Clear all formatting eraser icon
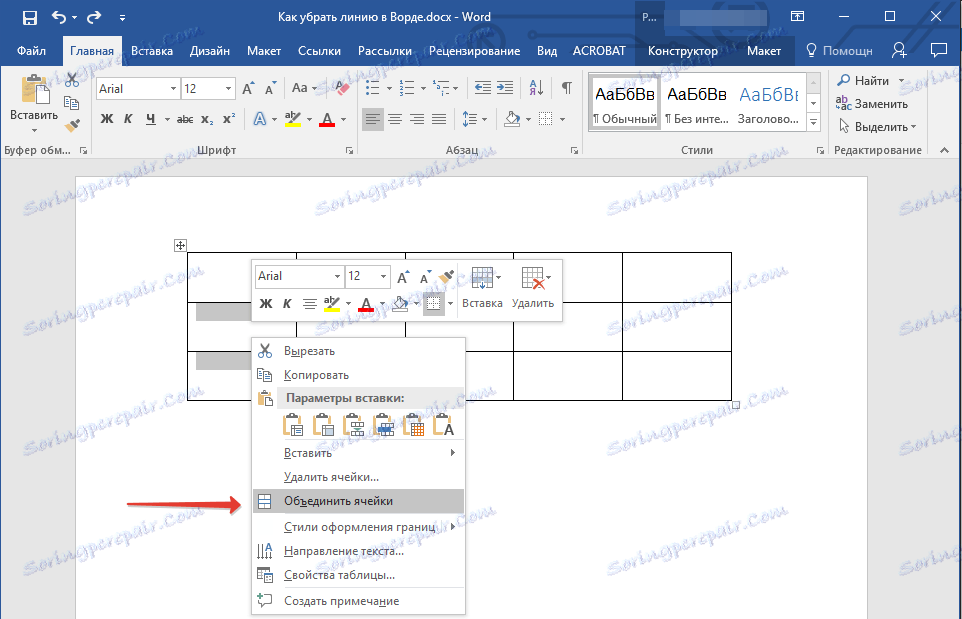Screen dimensions: 962x619 (x=342, y=88)
